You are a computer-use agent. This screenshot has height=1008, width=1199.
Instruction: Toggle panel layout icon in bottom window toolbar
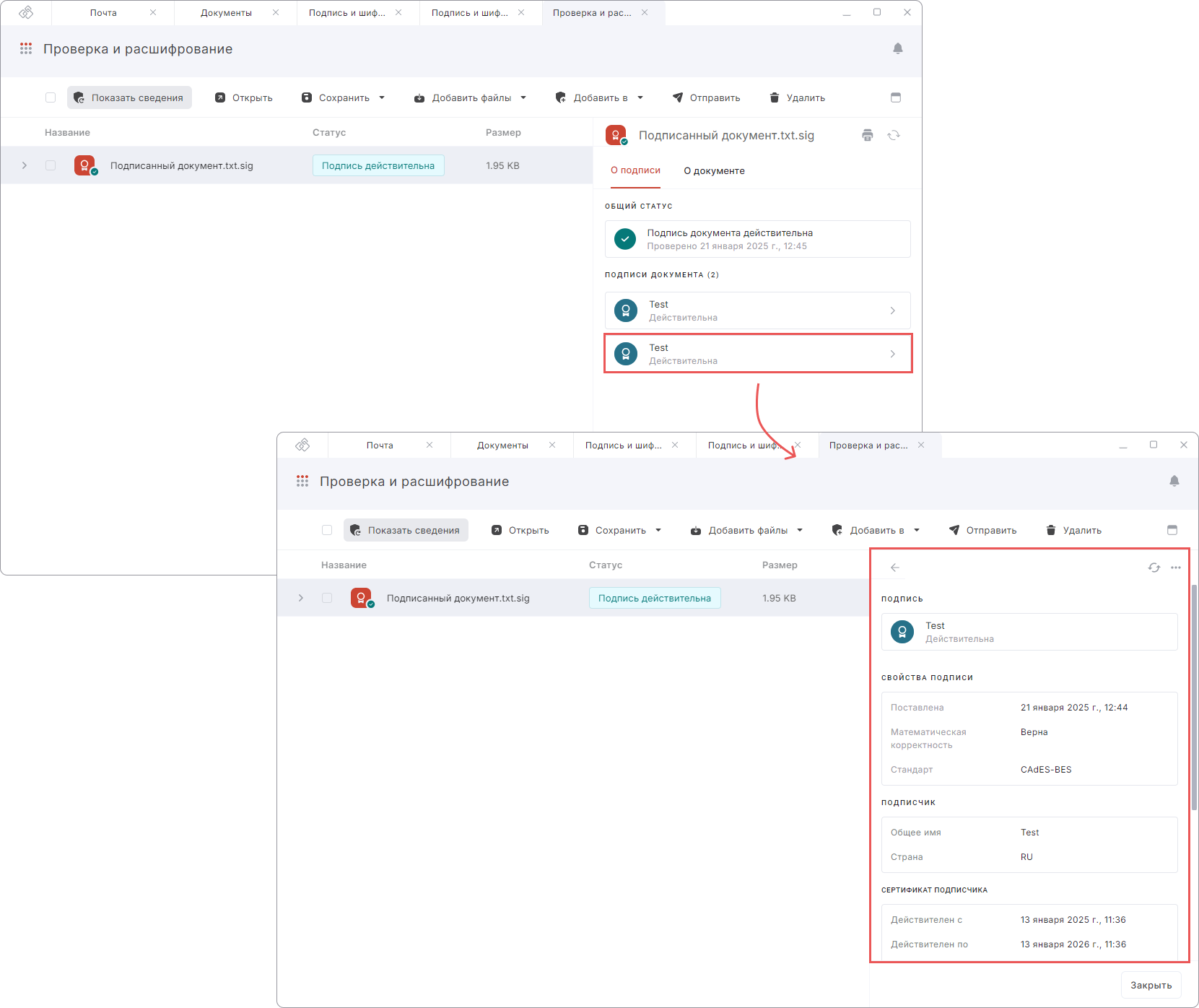coord(1172,530)
